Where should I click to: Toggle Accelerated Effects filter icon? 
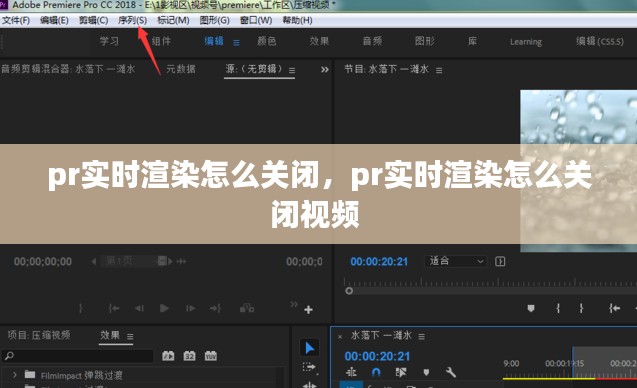168,356
